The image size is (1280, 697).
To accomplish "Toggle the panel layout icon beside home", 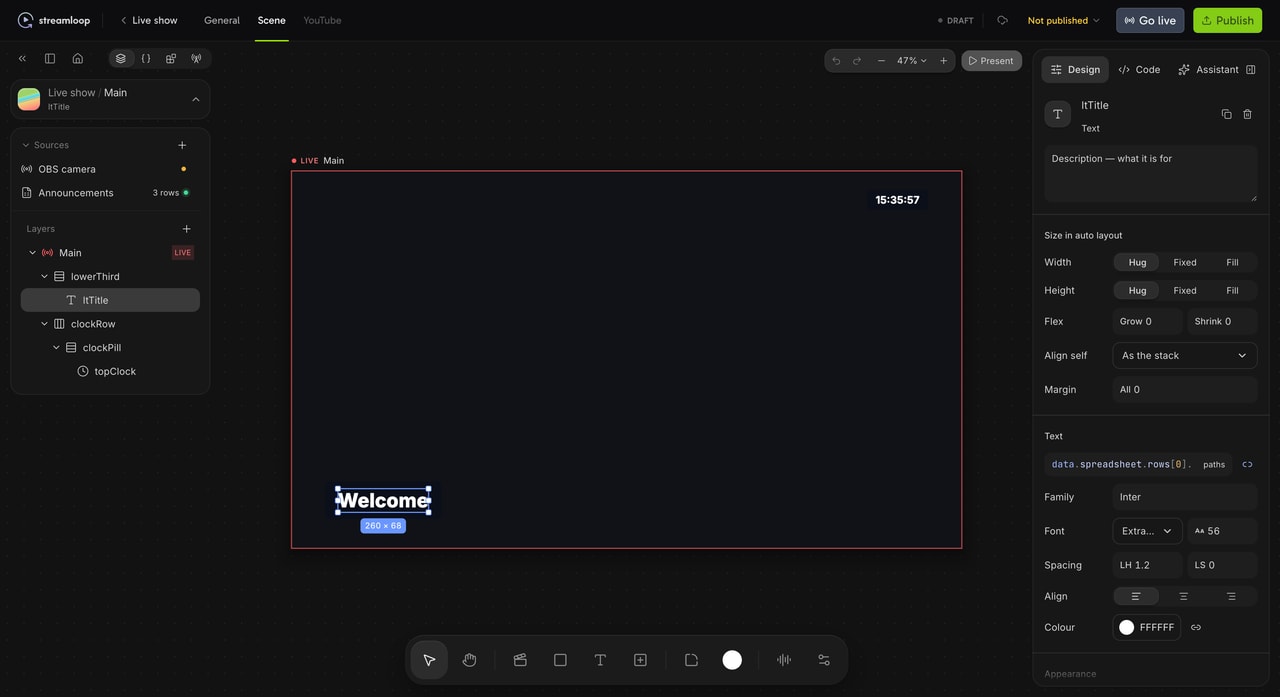I will tap(50, 58).
